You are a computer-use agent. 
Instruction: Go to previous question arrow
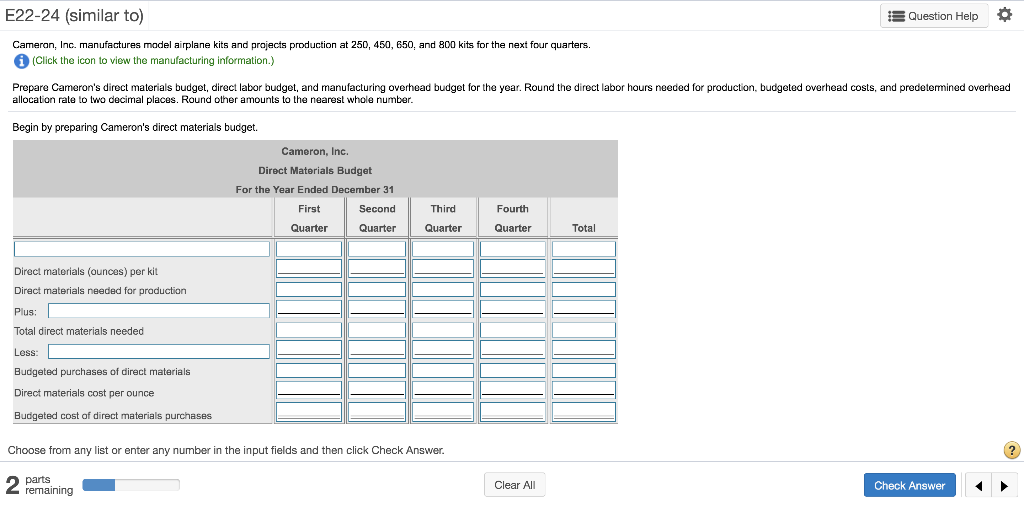tap(978, 486)
